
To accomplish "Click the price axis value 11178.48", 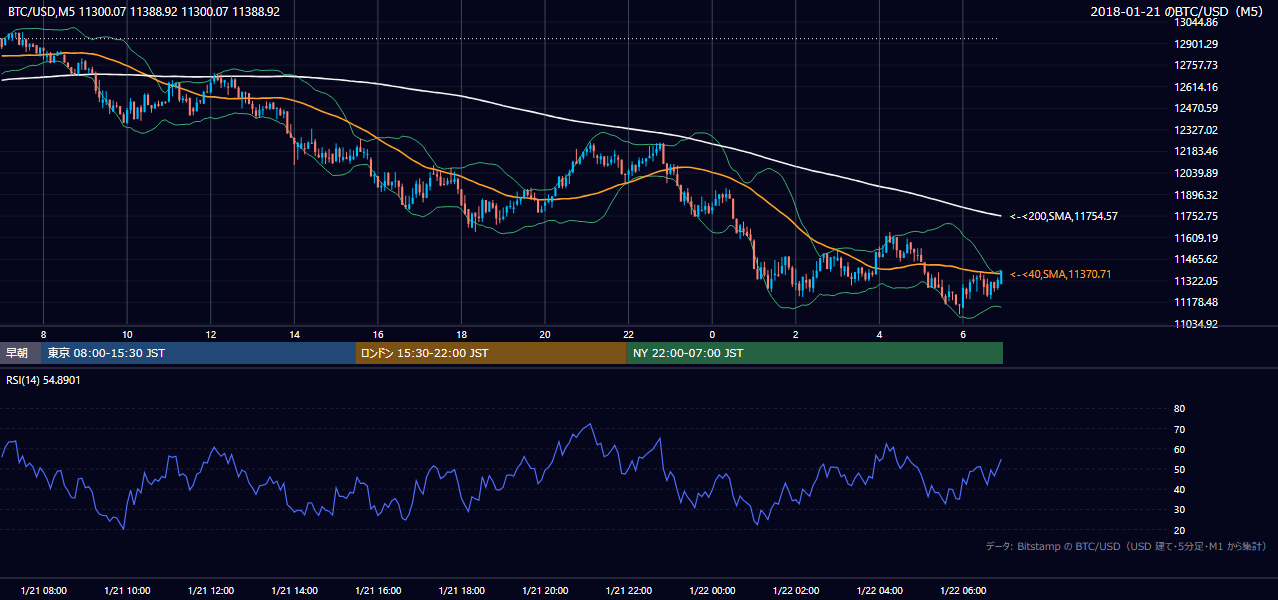I will tap(1197, 302).
